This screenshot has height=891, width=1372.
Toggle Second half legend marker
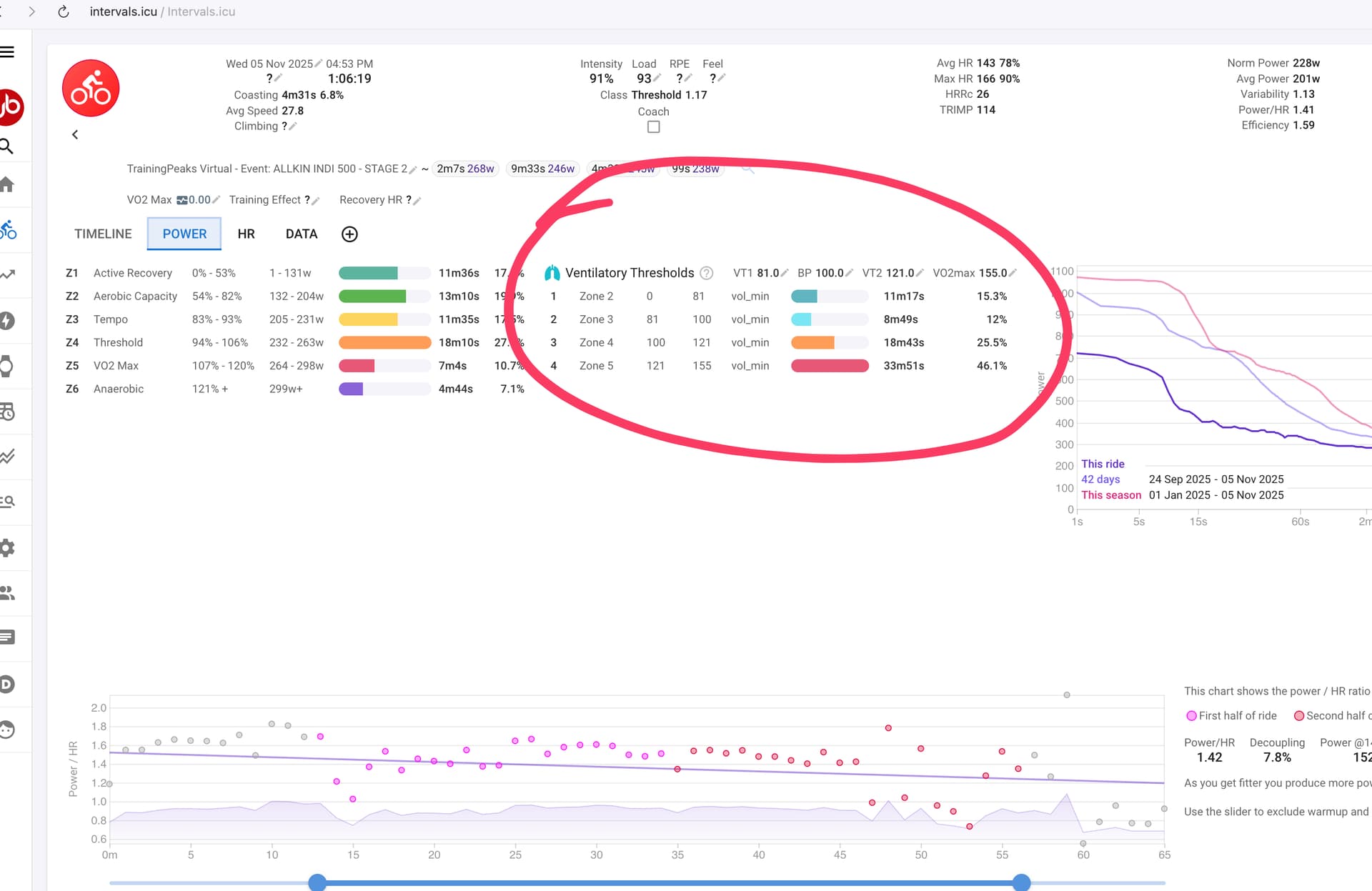coord(1299,716)
